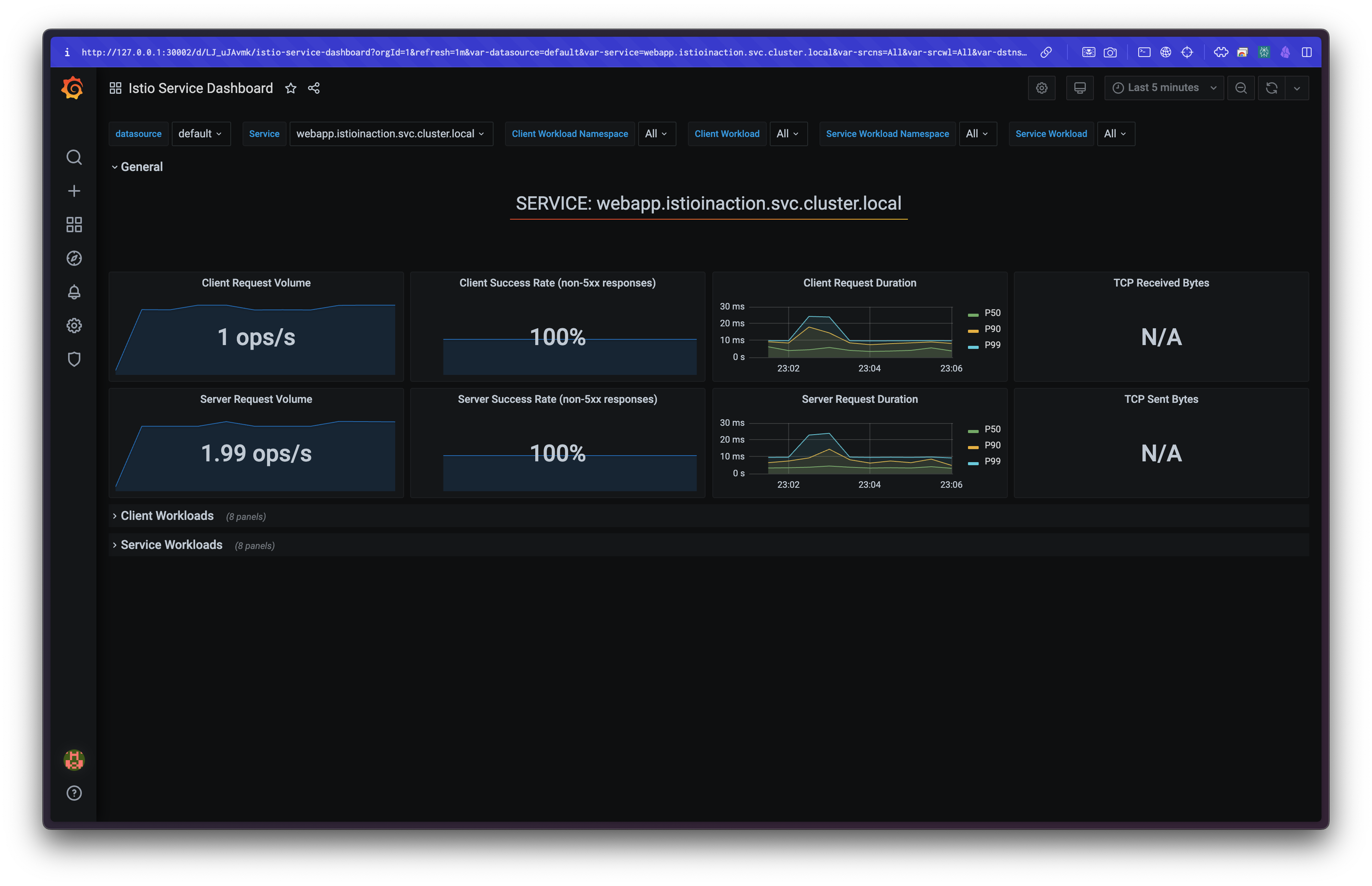The height and width of the screenshot is (886, 1372).
Task: Open the refresh interval dropdown arrow
Action: pos(1297,88)
